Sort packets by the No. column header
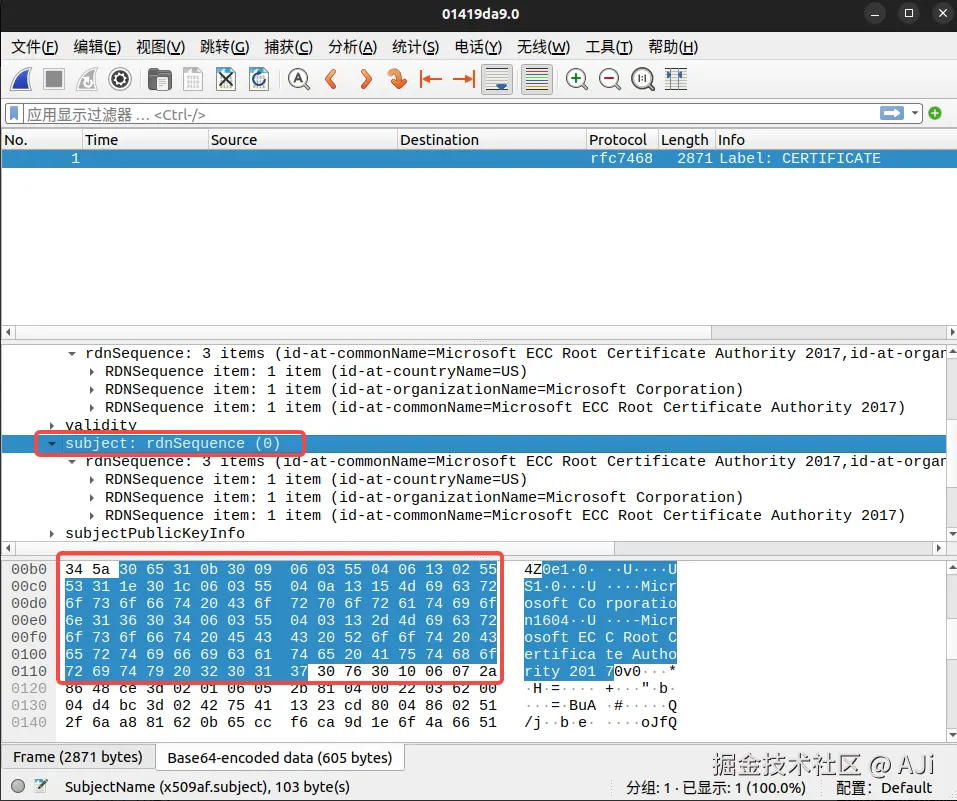Viewport: 957px width, 801px height. [x=42, y=140]
